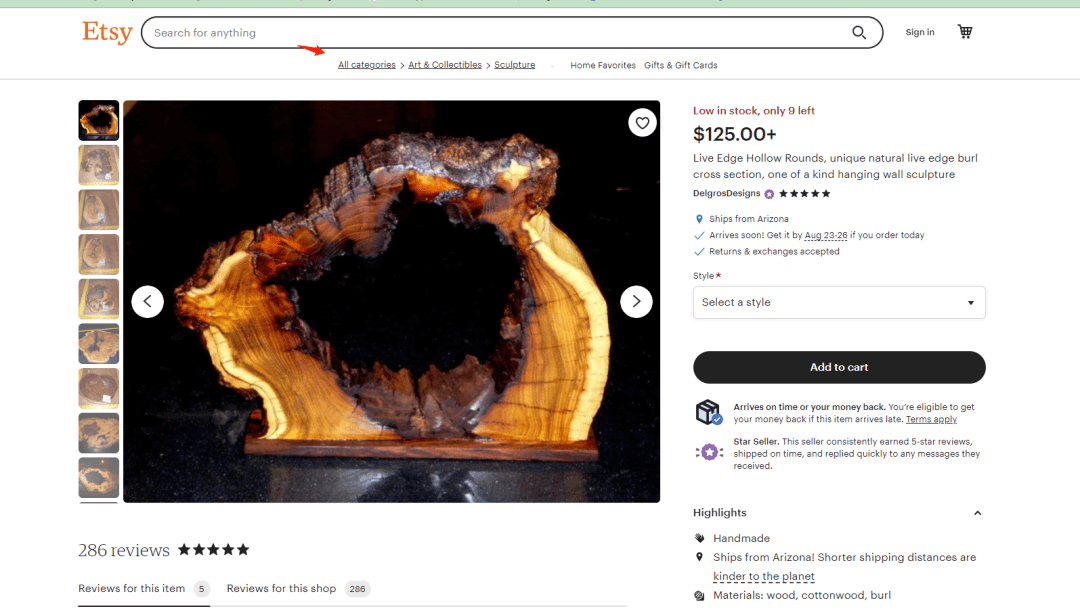
Task: Click the five-star rating beside the shop name
Action: [804, 194]
